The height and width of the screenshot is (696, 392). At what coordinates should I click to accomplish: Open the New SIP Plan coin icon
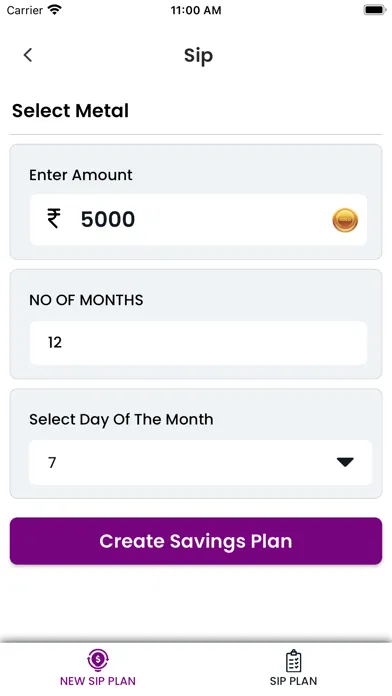point(98,660)
